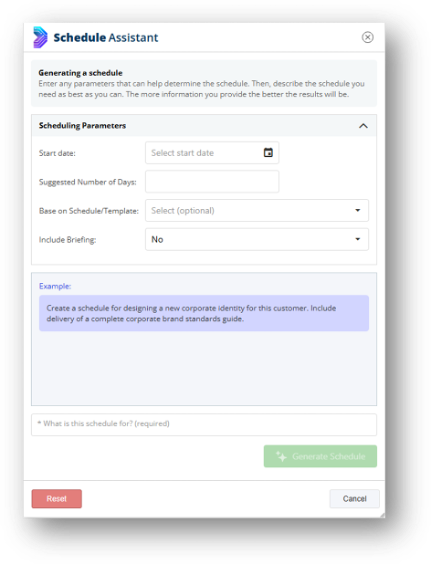Screen dimensions: 432x564
Task: Click the Cancel button
Action: [x=354, y=499]
